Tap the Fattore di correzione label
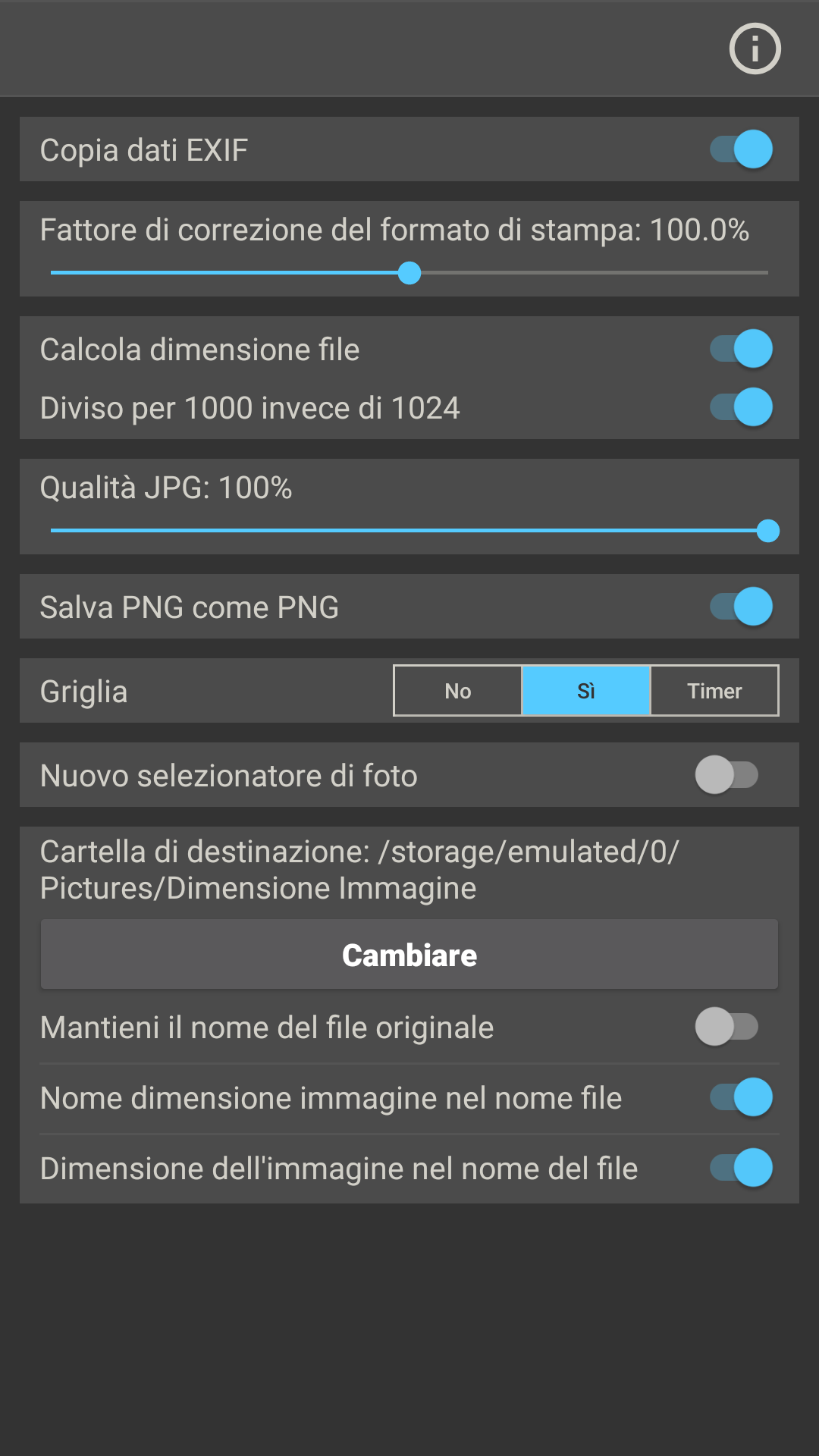The width and height of the screenshot is (819, 1456). click(x=394, y=230)
